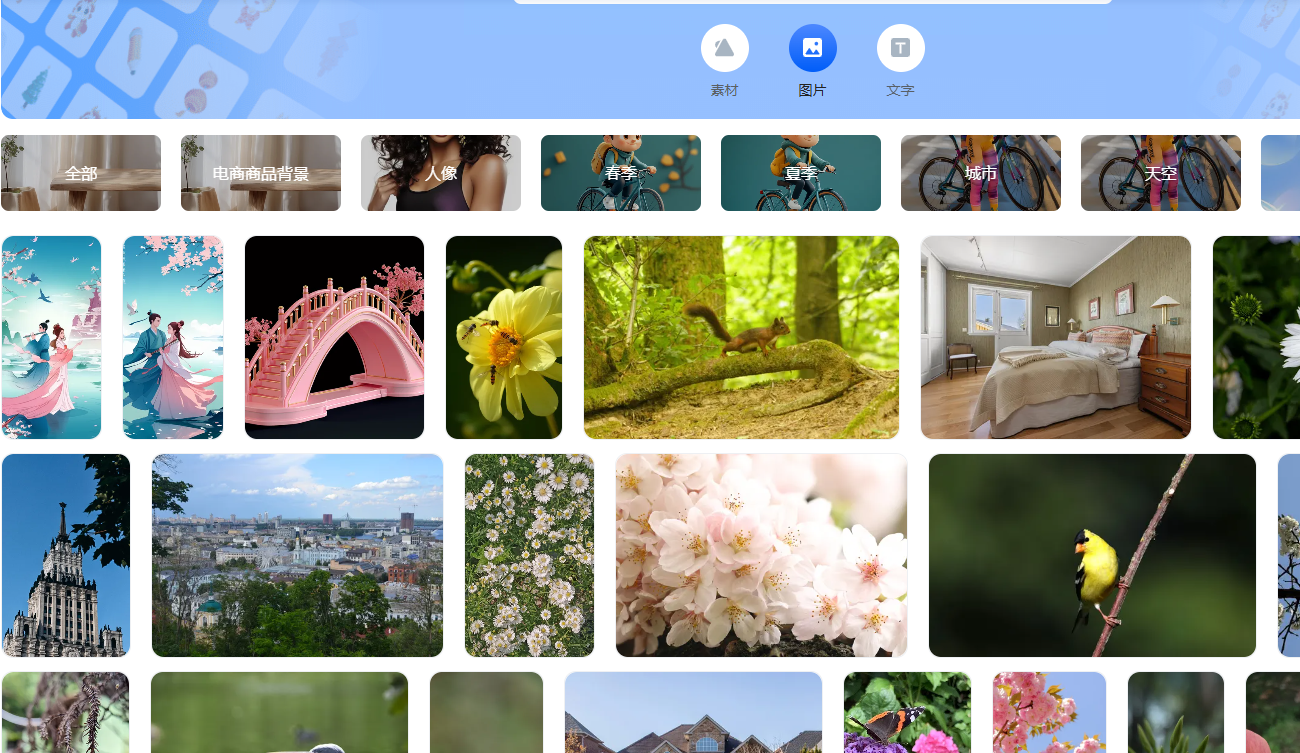The height and width of the screenshot is (753, 1300).
Task: Select the 素材 materials icon
Action: click(725, 48)
